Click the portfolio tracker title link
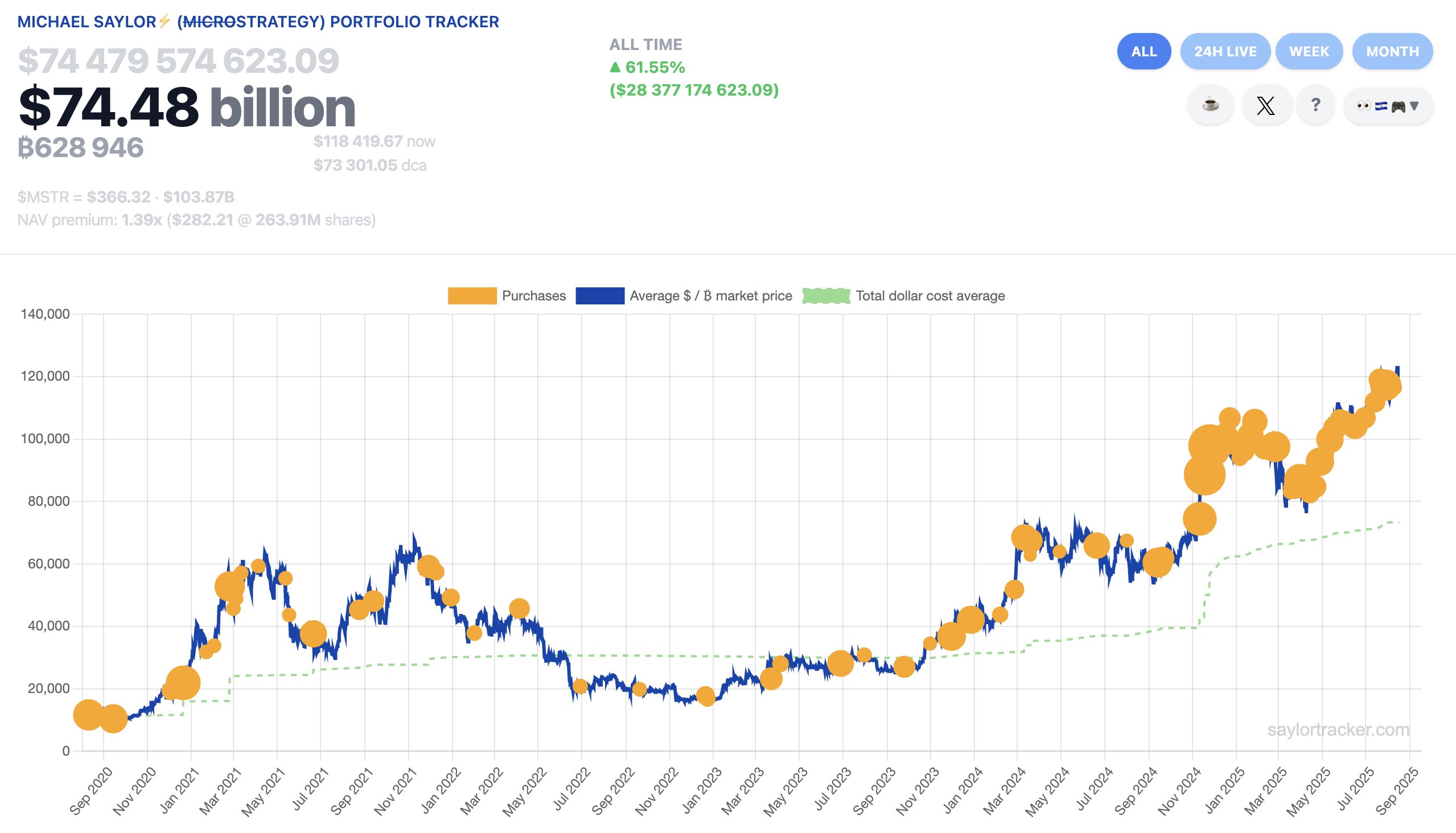 [257, 22]
